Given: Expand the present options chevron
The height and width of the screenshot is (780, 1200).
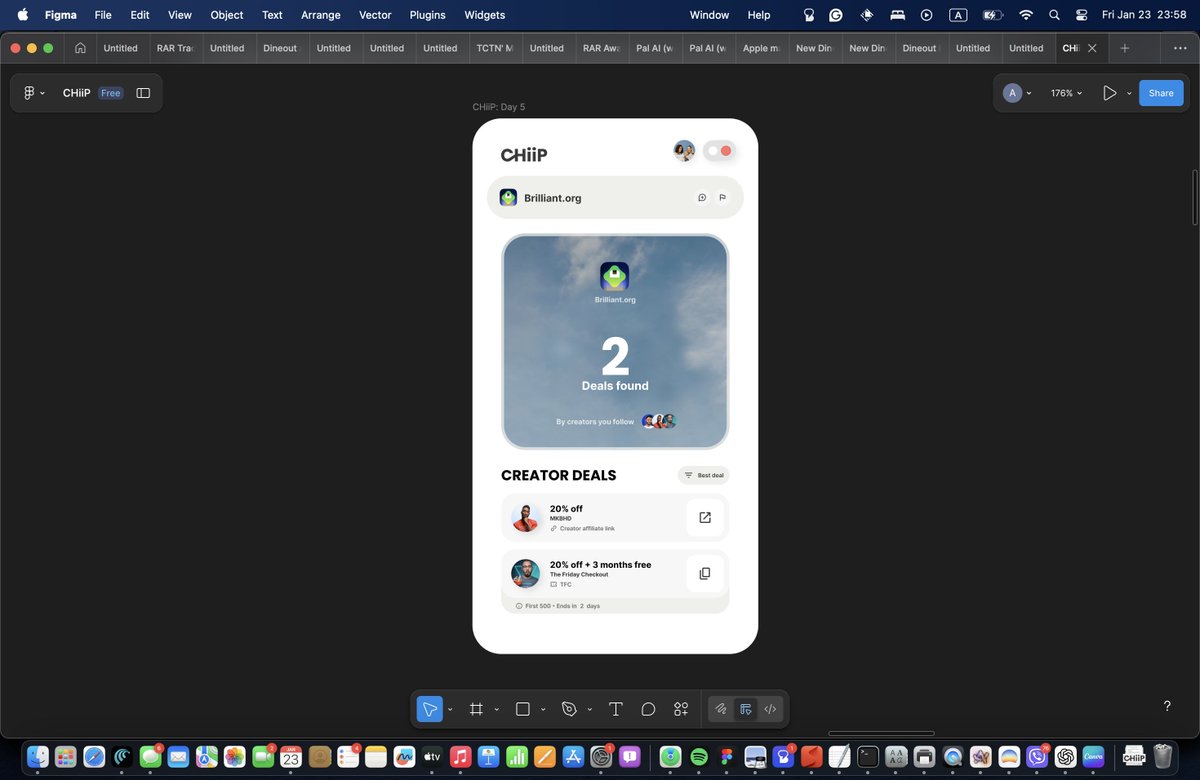Looking at the screenshot, I should [x=1129, y=93].
